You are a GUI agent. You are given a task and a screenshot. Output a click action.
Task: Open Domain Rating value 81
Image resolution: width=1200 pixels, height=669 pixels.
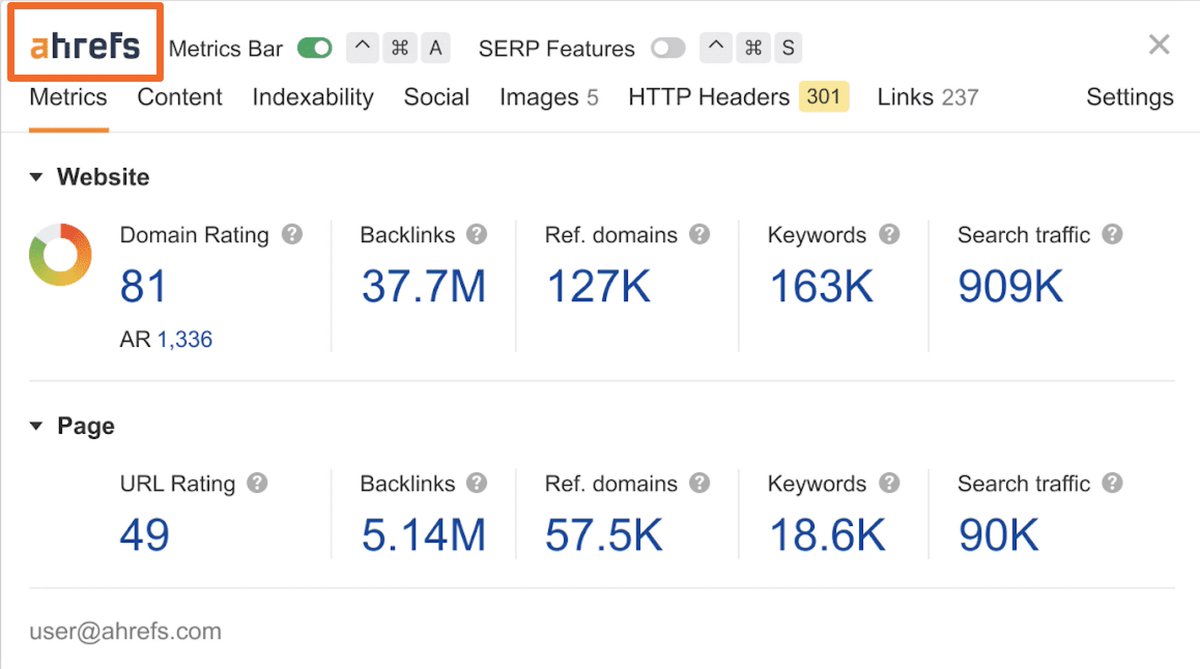pyautogui.click(x=144, y=287)
